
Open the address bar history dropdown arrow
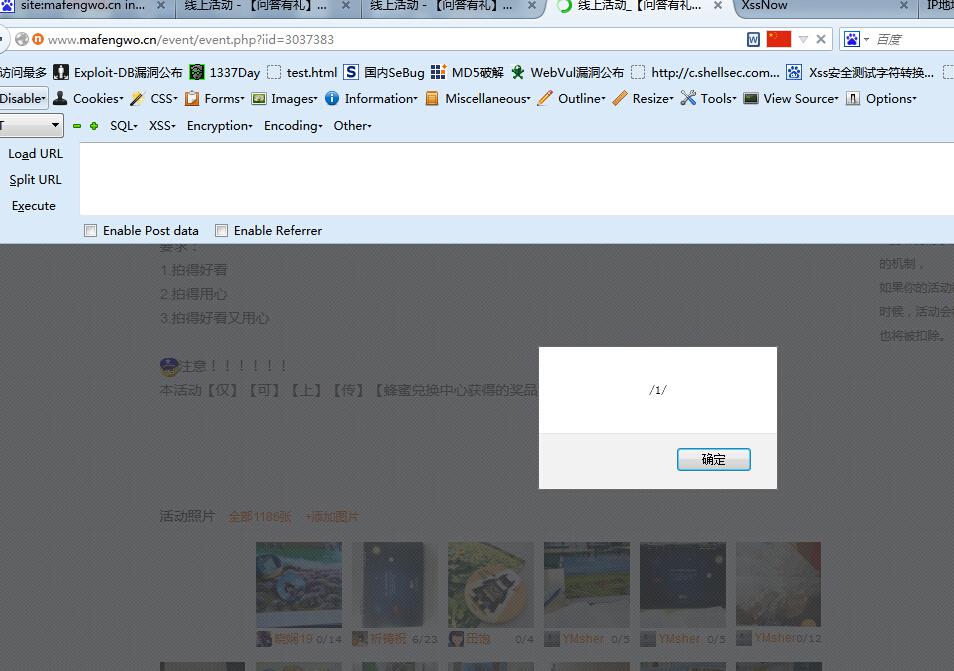[x=803, y=40]
